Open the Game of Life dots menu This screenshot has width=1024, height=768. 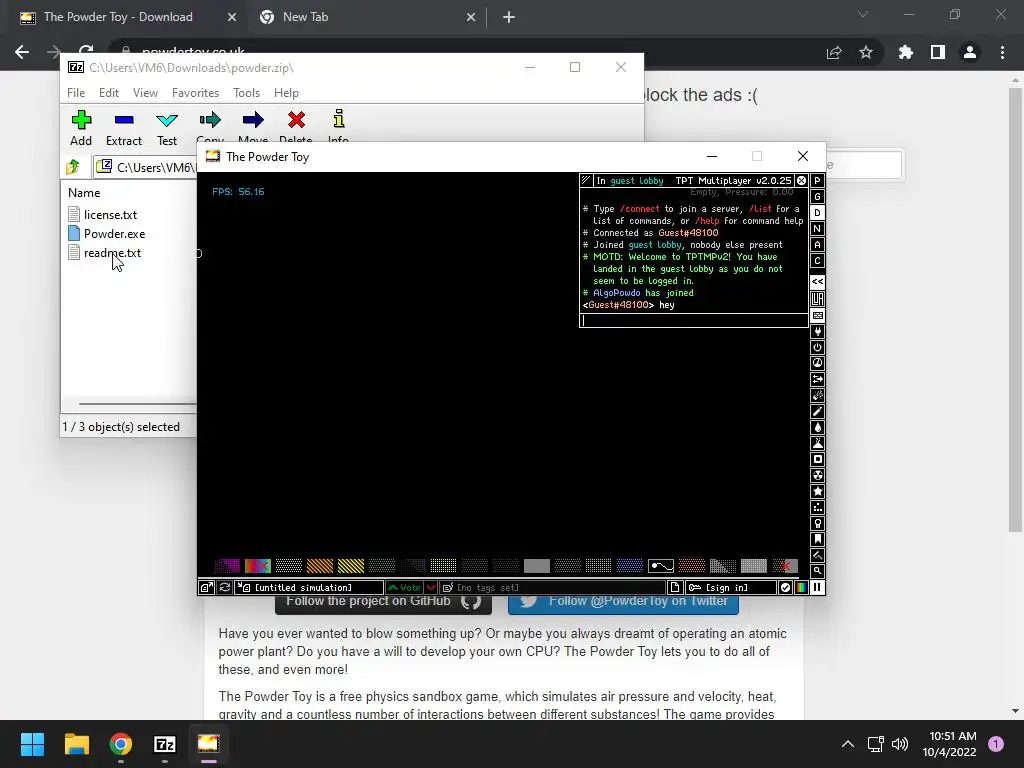pyautogui.click(x=817, y=507)
